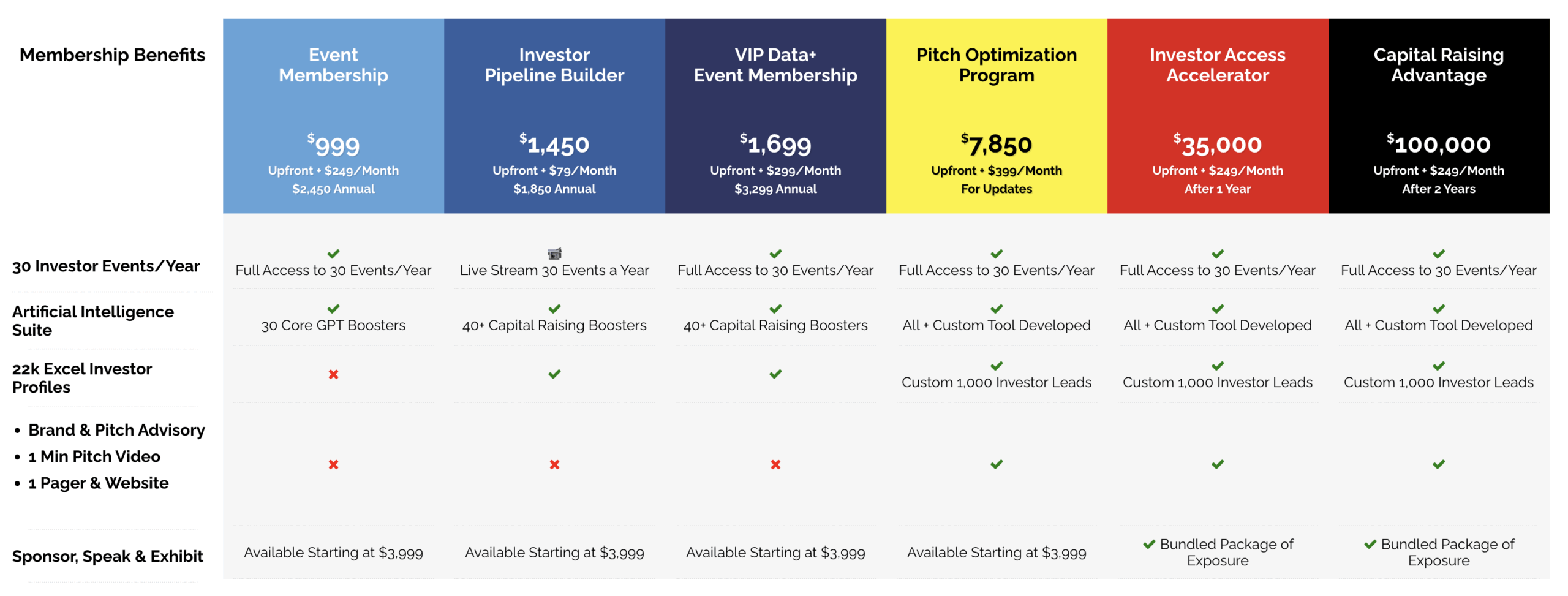Click green check for Investor Pipeline Builder Excel Profiles

[x=554, y=374]
